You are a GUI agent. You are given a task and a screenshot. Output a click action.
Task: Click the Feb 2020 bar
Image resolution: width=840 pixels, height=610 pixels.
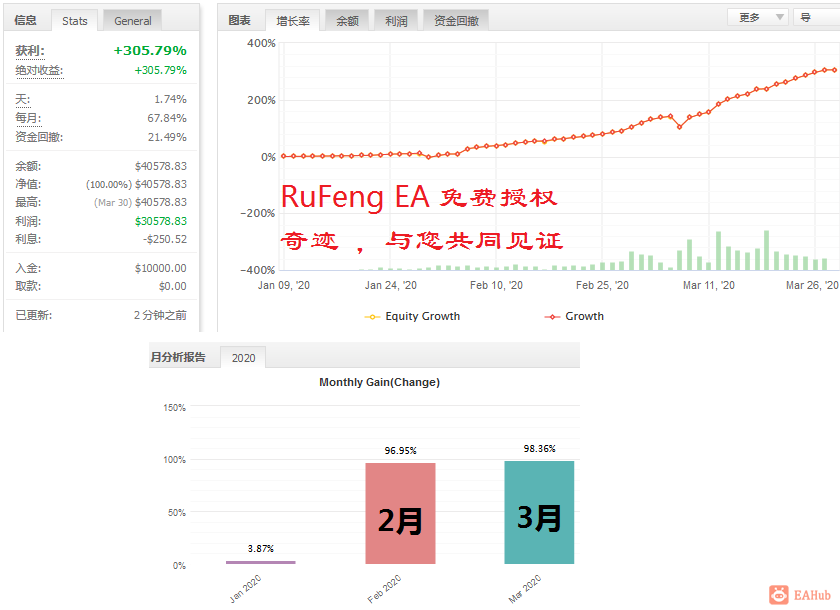[x=400, y=513]
